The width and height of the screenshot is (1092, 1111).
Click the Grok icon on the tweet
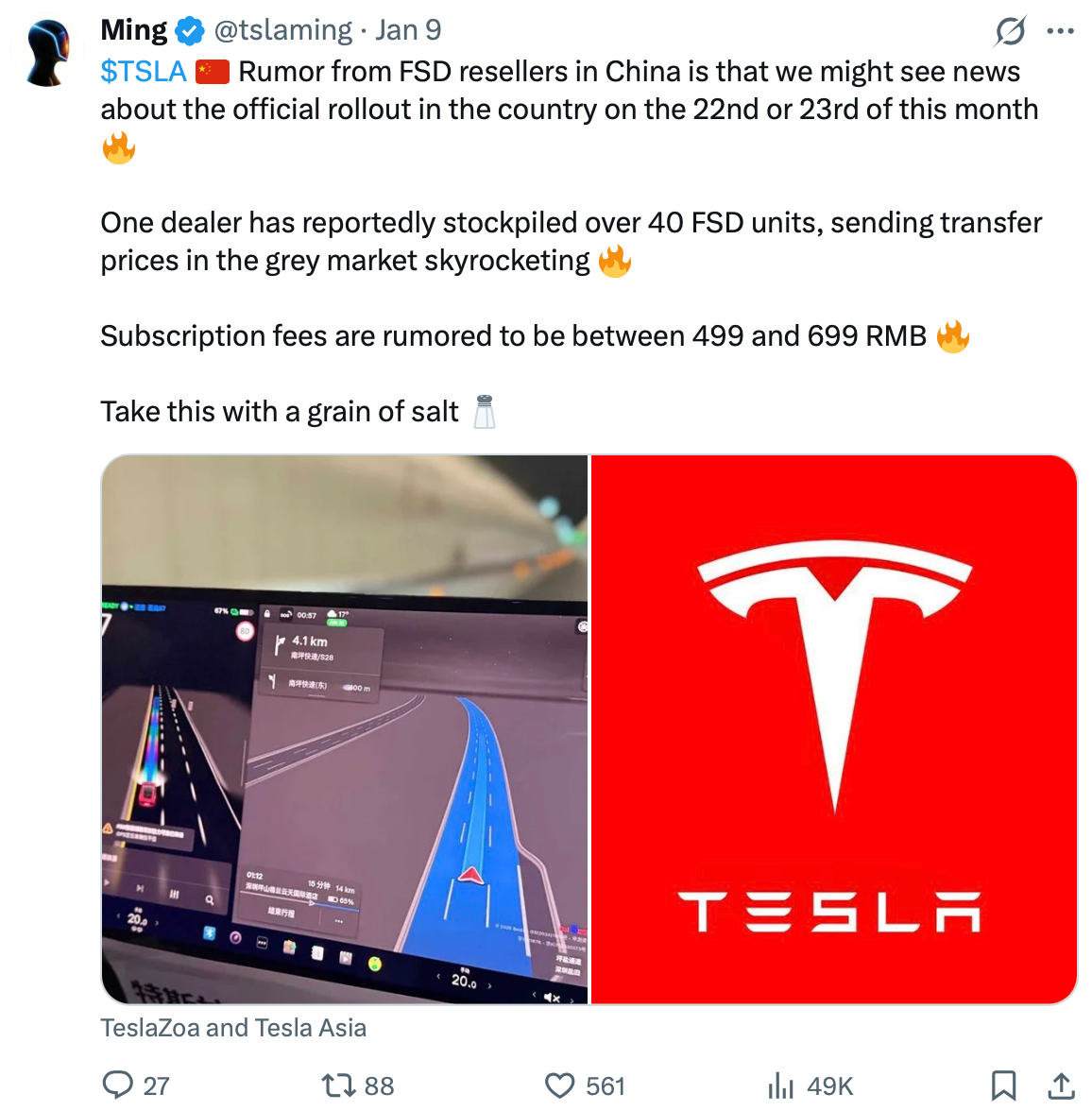coord(1010,31)
